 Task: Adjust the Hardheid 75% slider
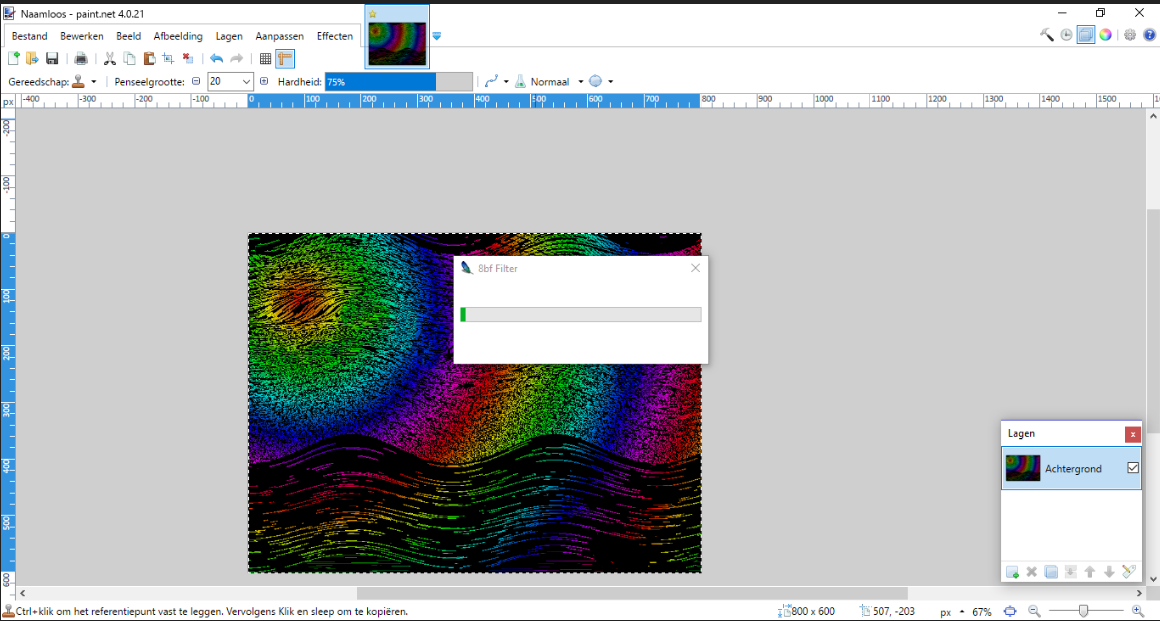399,81
